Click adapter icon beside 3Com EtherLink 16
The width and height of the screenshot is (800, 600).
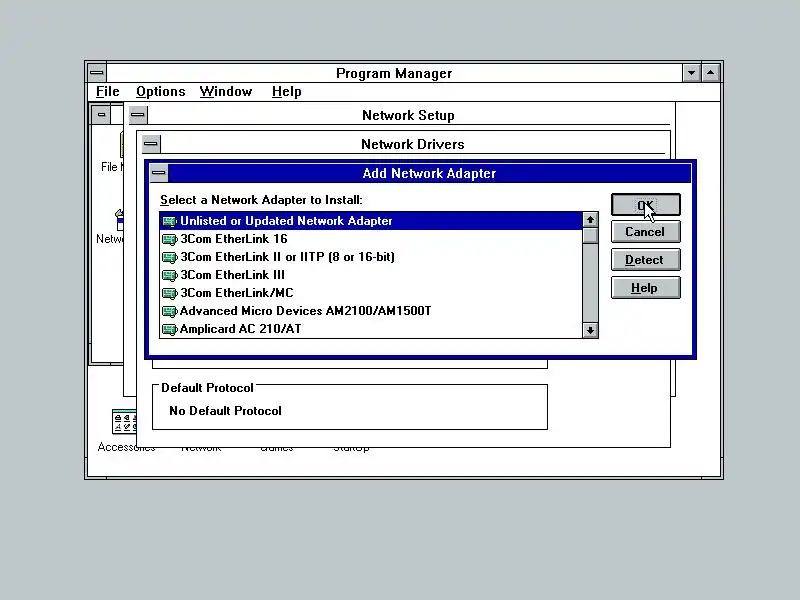(x=169, y=239)
